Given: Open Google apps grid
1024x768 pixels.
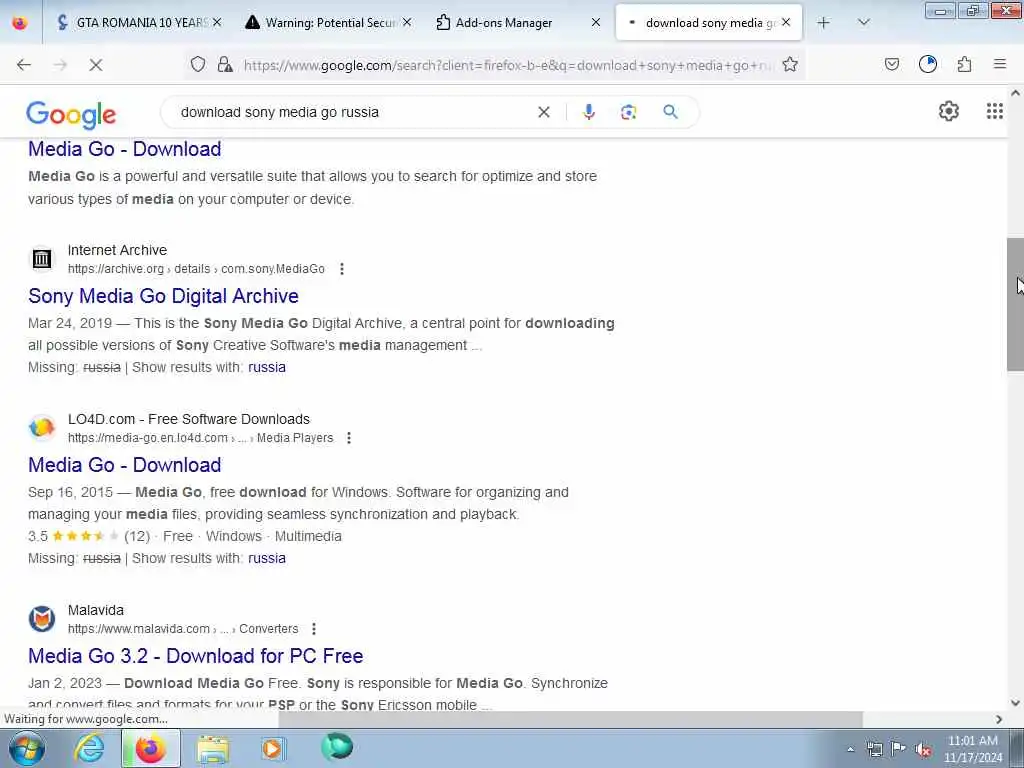Looking at the screenshot, I should 994,112.
